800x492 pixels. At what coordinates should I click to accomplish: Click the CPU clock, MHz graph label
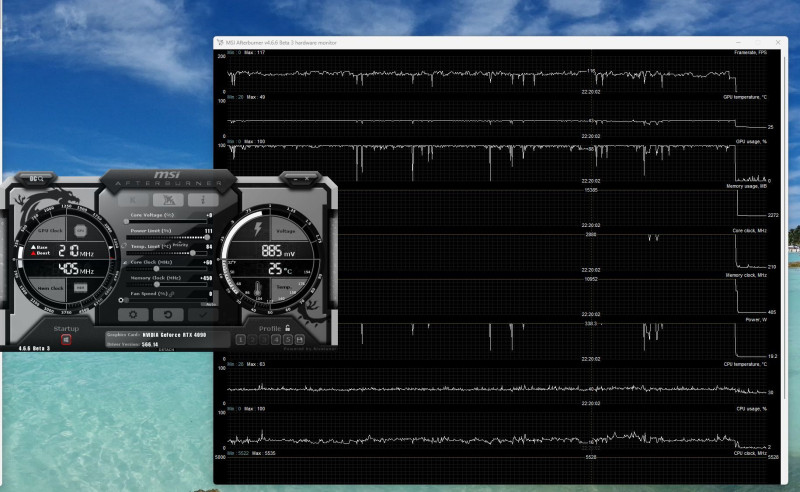pyautogui.click(x=750, y=453)
